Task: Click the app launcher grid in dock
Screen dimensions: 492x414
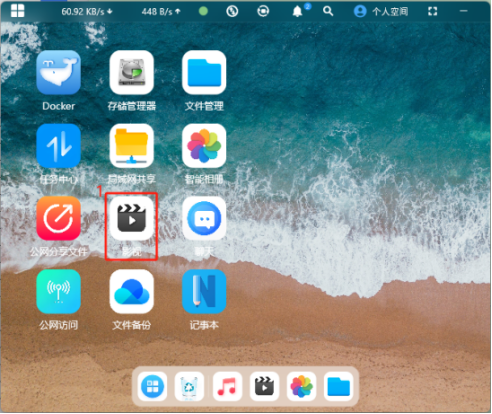Action: (x=152, y=386)
